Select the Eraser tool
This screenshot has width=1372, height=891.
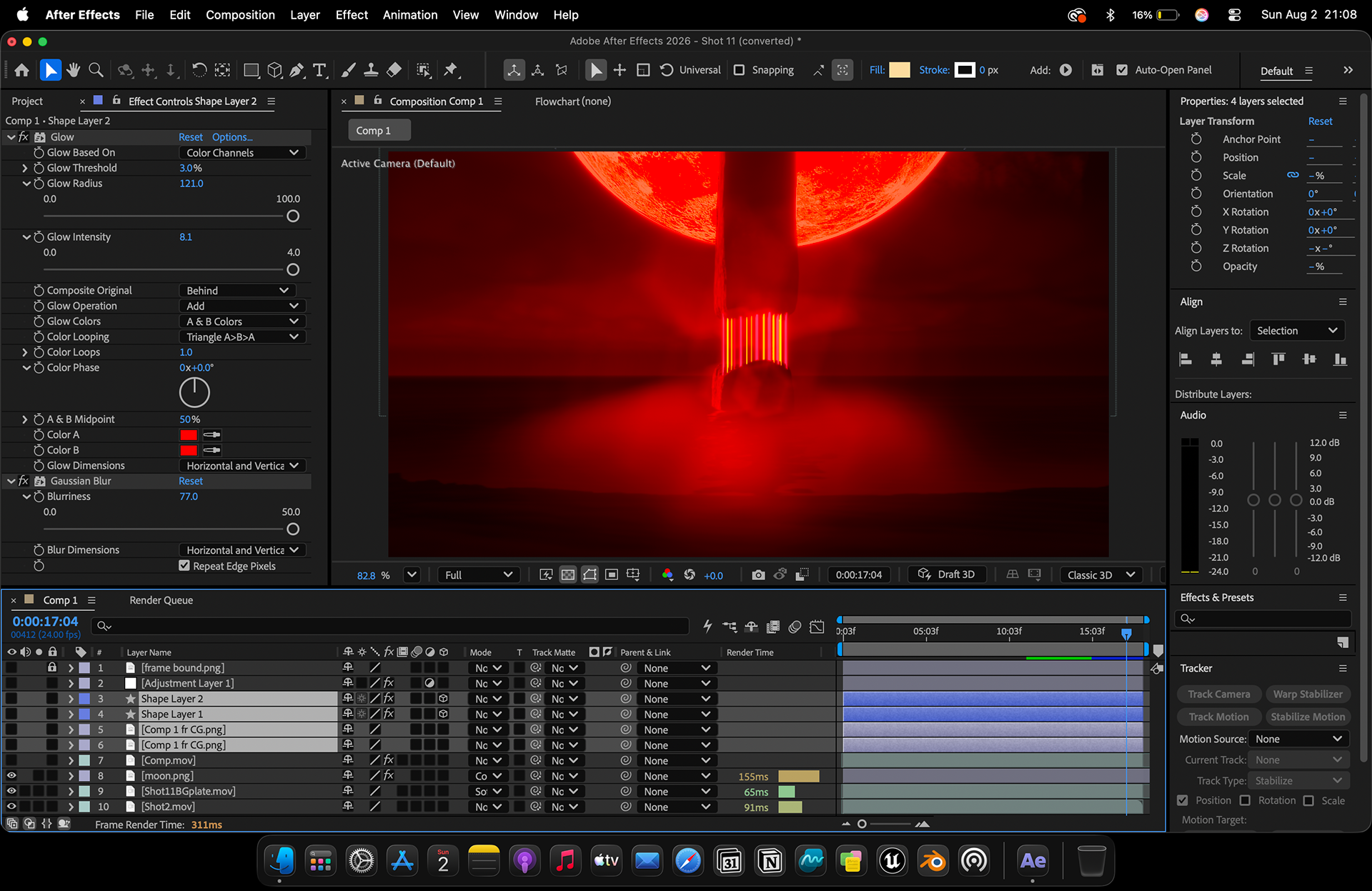[x=394, y=70]
